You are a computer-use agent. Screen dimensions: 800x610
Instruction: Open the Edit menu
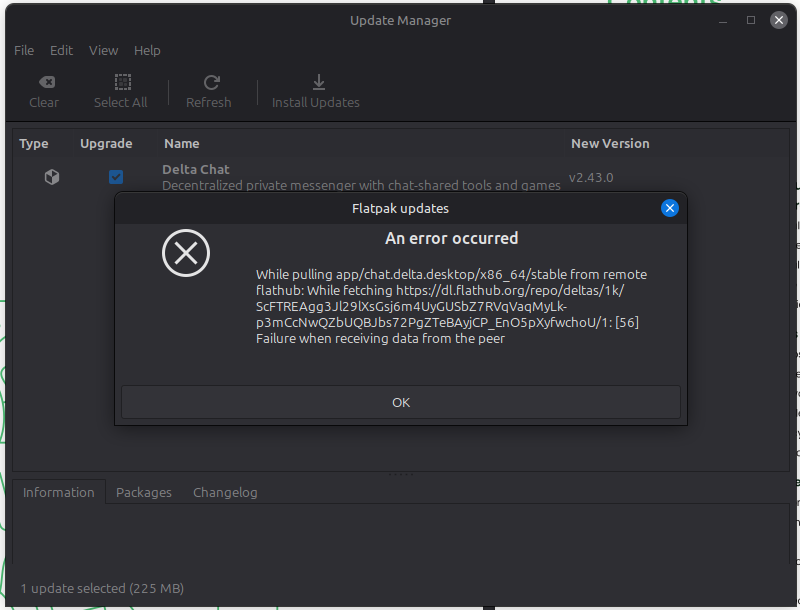tap(62, 50)
